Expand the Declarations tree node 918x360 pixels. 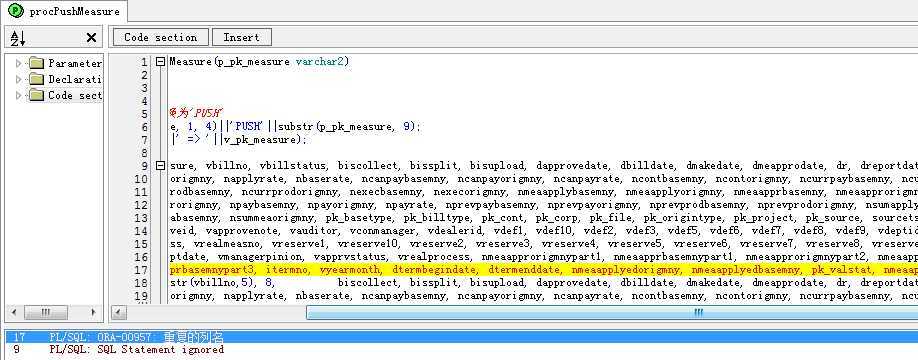(18, 79)
